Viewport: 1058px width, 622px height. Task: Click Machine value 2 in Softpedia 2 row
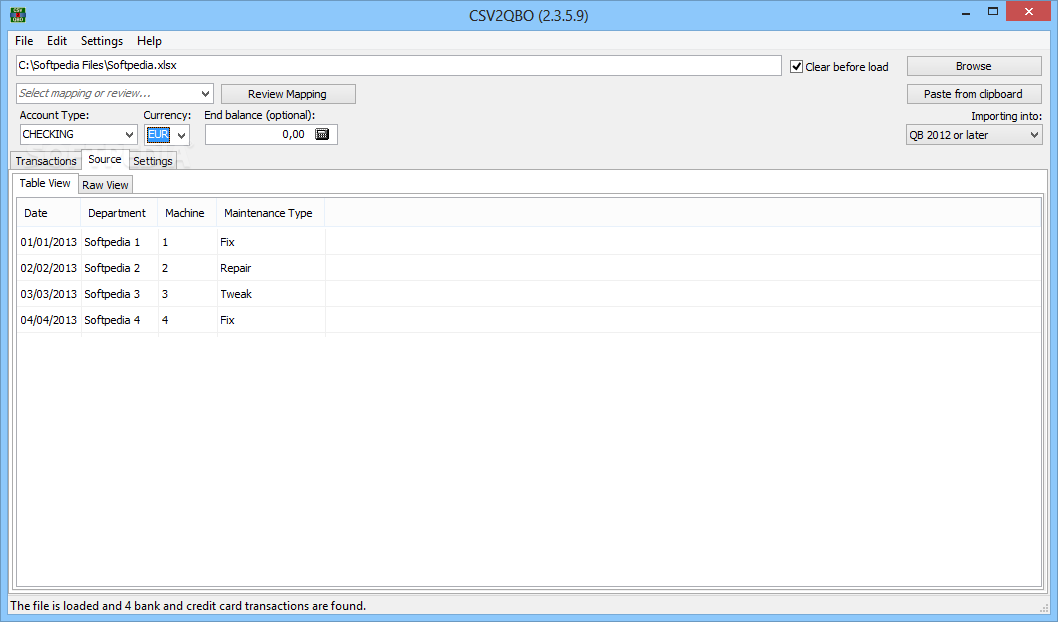pyautogui.click(x=188, y=268)
